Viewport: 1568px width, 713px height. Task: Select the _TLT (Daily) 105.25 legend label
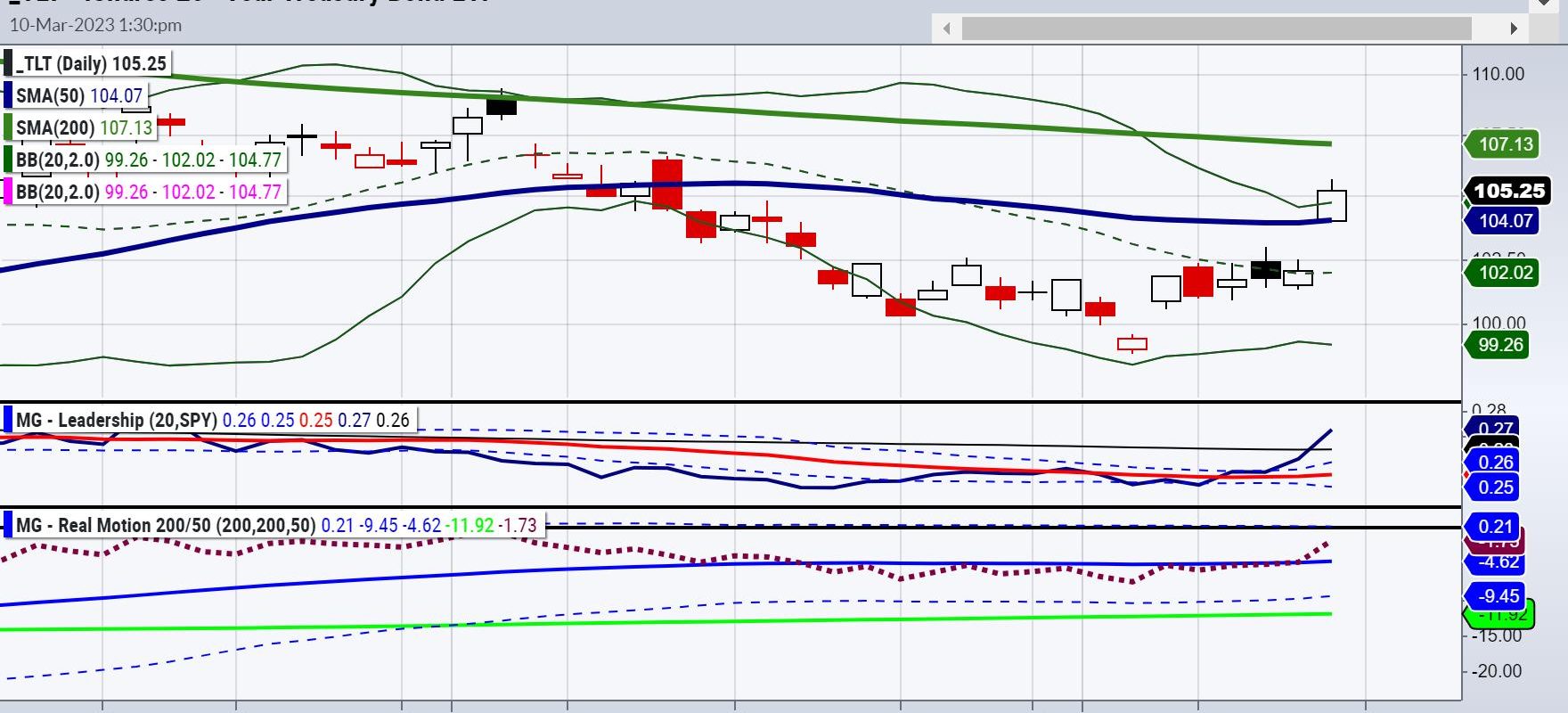tap(91, 63)
